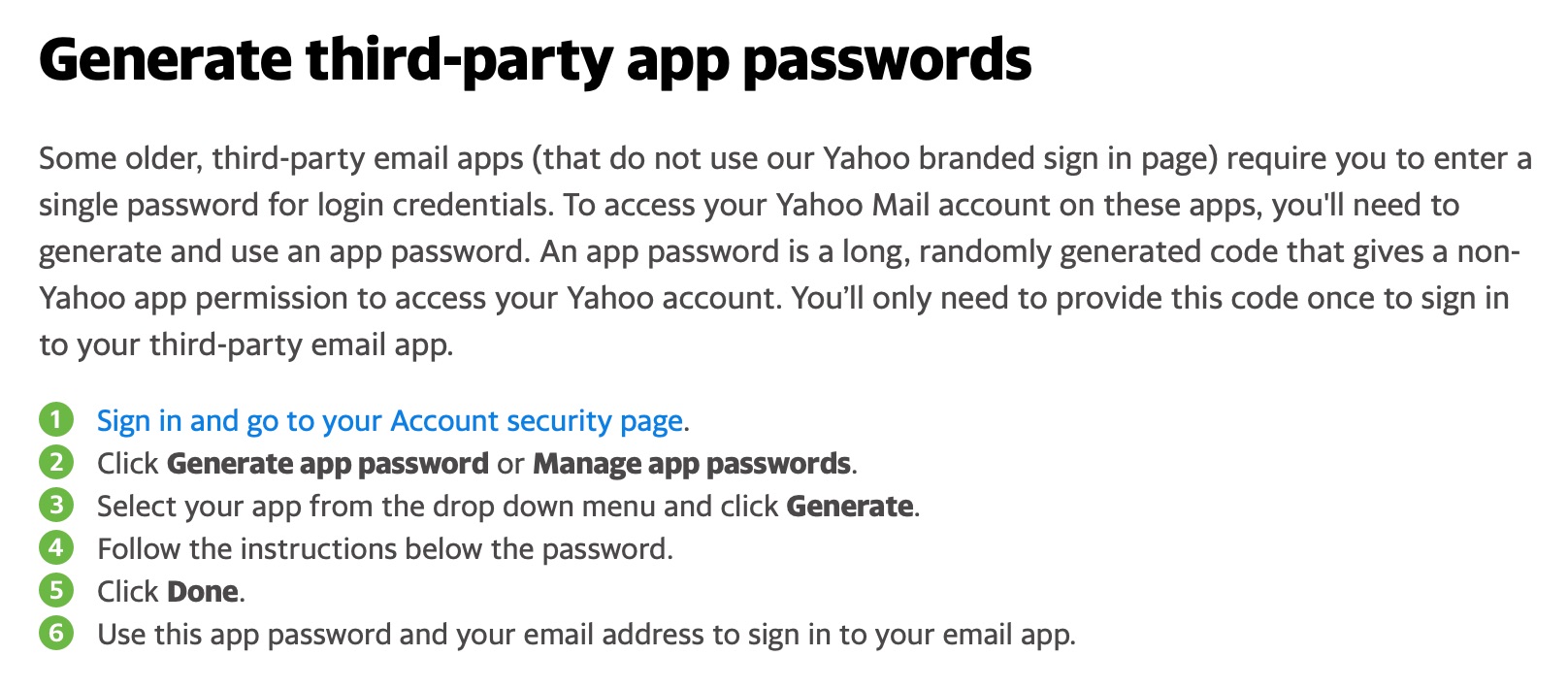The image size is (1568, 689).
Task: Click the Use this app password step text
Action: [x=586, y=635]
